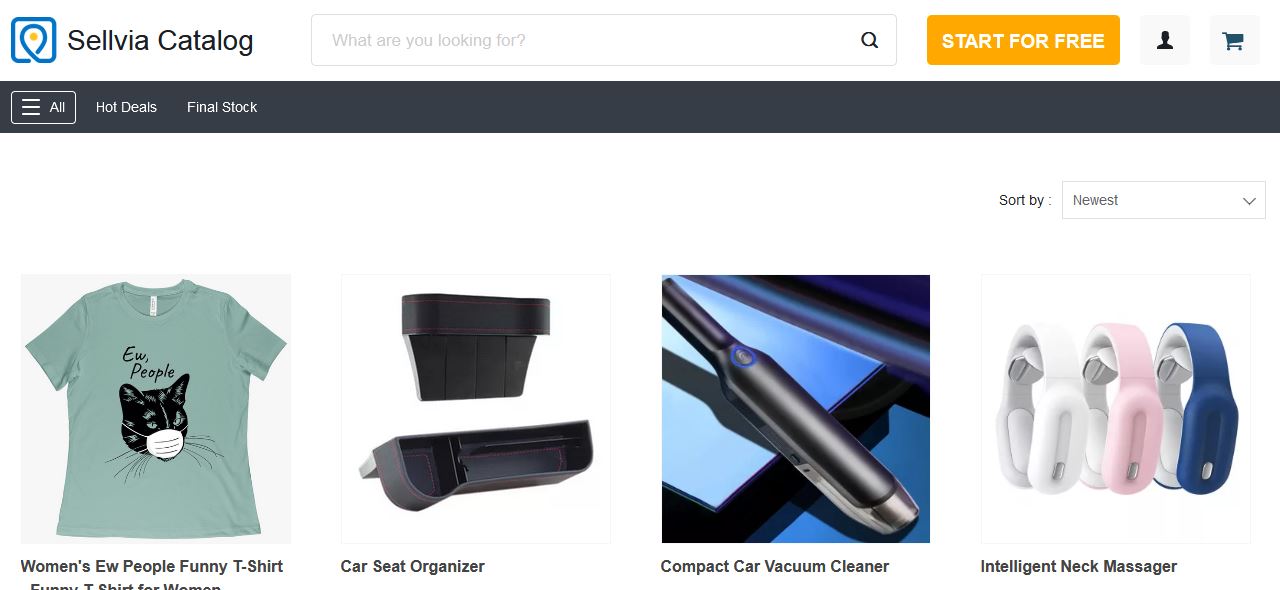Image resolution: width=1280 pixels, height=590 pixels.
Task: Go to Final Stock
Action: [222, 107]
